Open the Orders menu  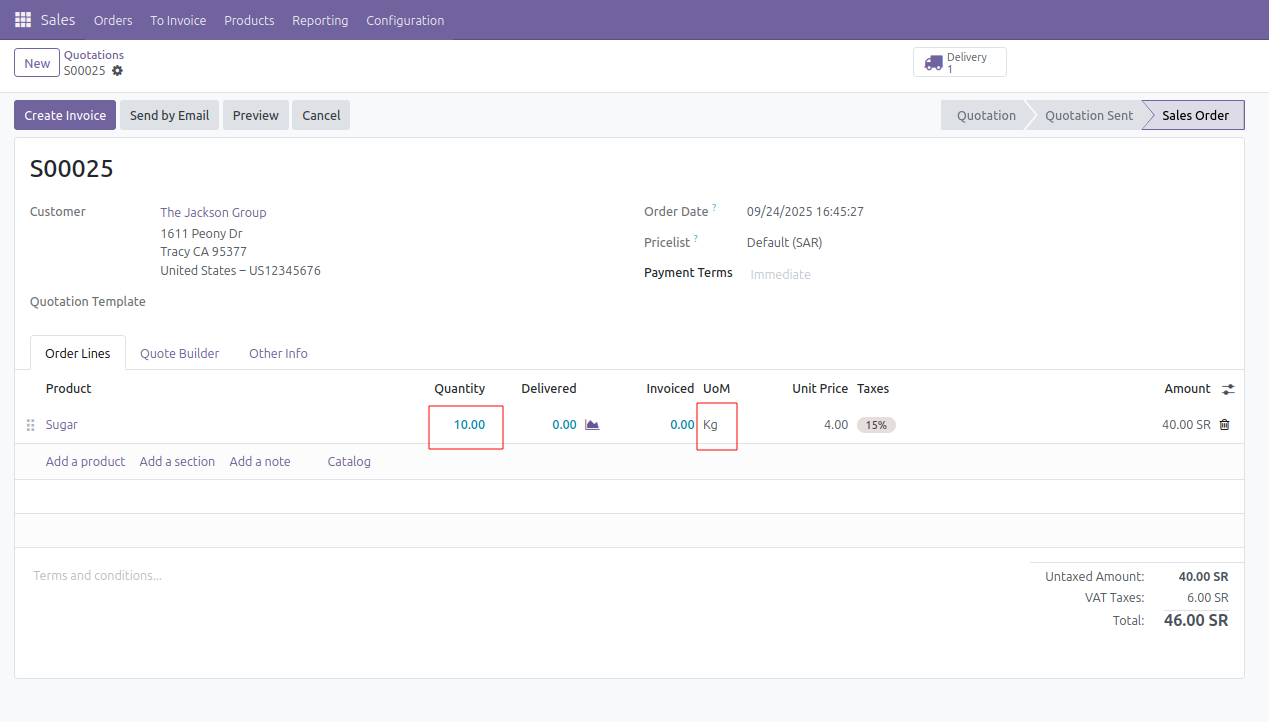point(113,20)
